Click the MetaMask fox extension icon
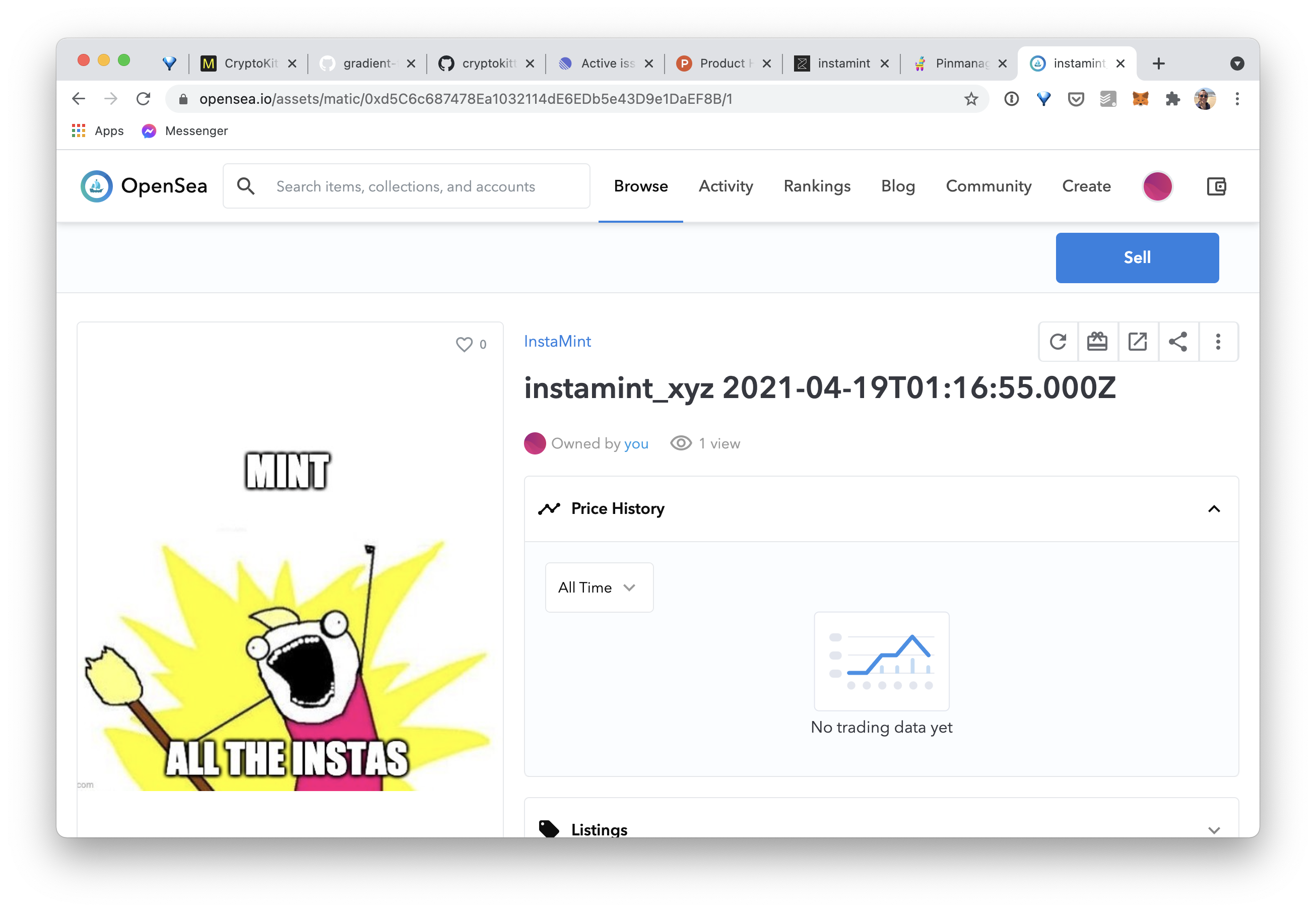Viewport: 1316px width, 912px height. 1140,99
